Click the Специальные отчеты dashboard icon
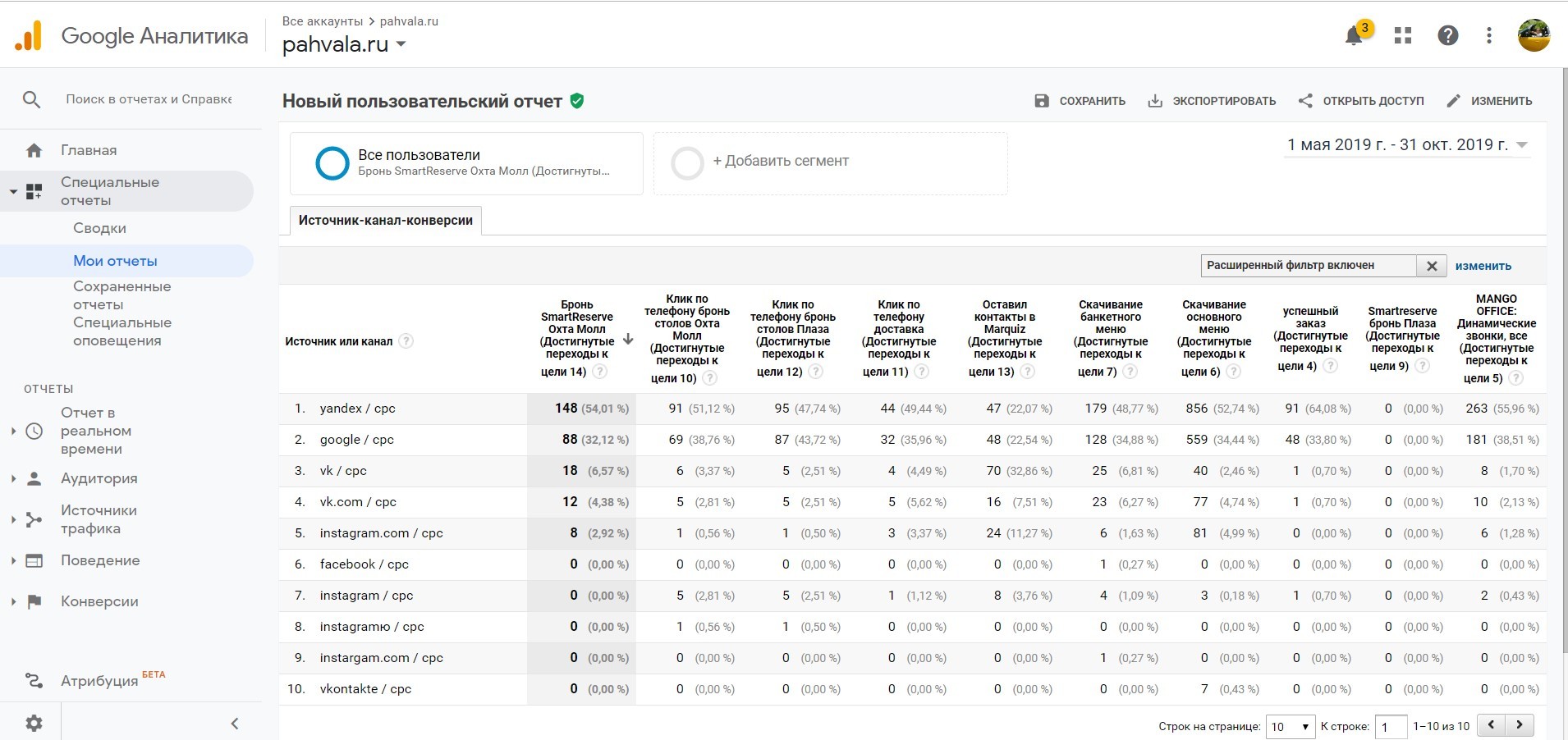 click(34, 191)
